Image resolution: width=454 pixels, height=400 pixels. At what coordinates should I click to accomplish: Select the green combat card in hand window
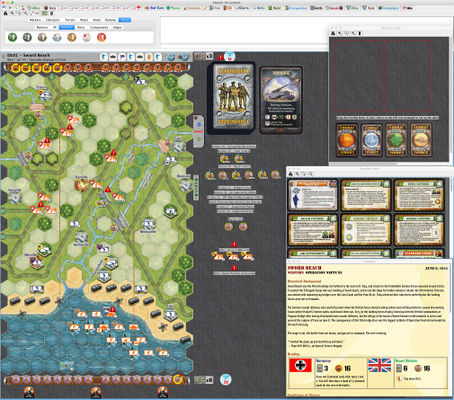point(396,140)
